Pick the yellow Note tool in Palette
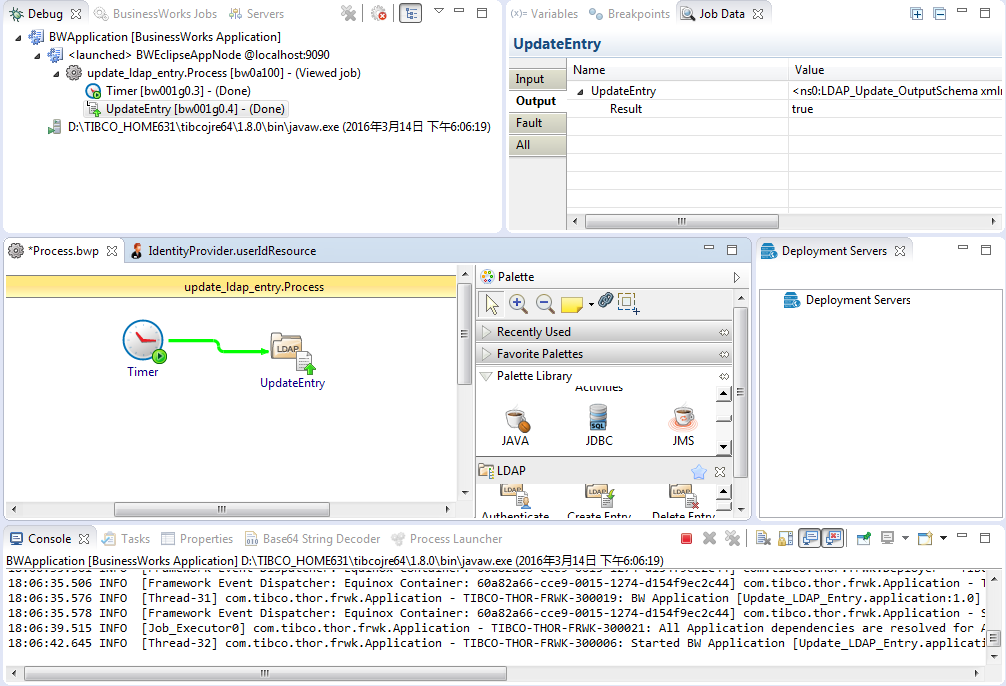This screenshot has width=1006, height=686. 571,304
